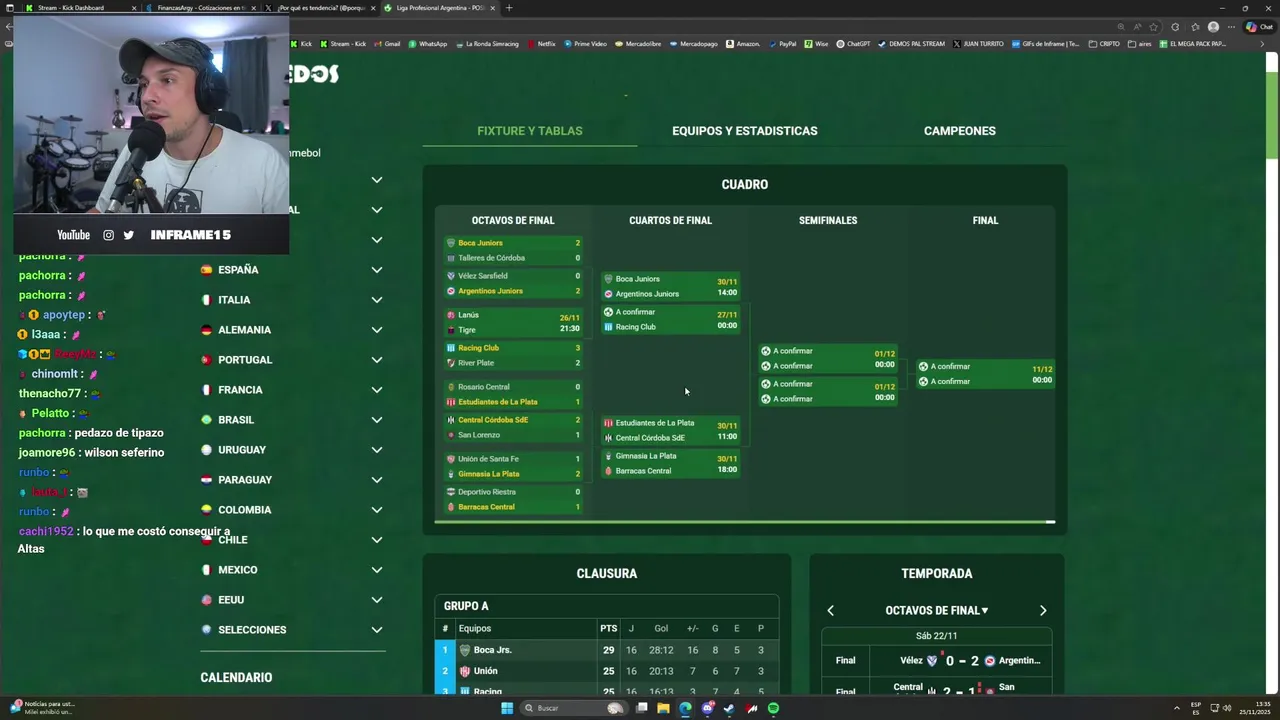This screenshot has width=1280, height=720.
Task: Click the Alemania flag icon
Action: (x=206, y=330)
